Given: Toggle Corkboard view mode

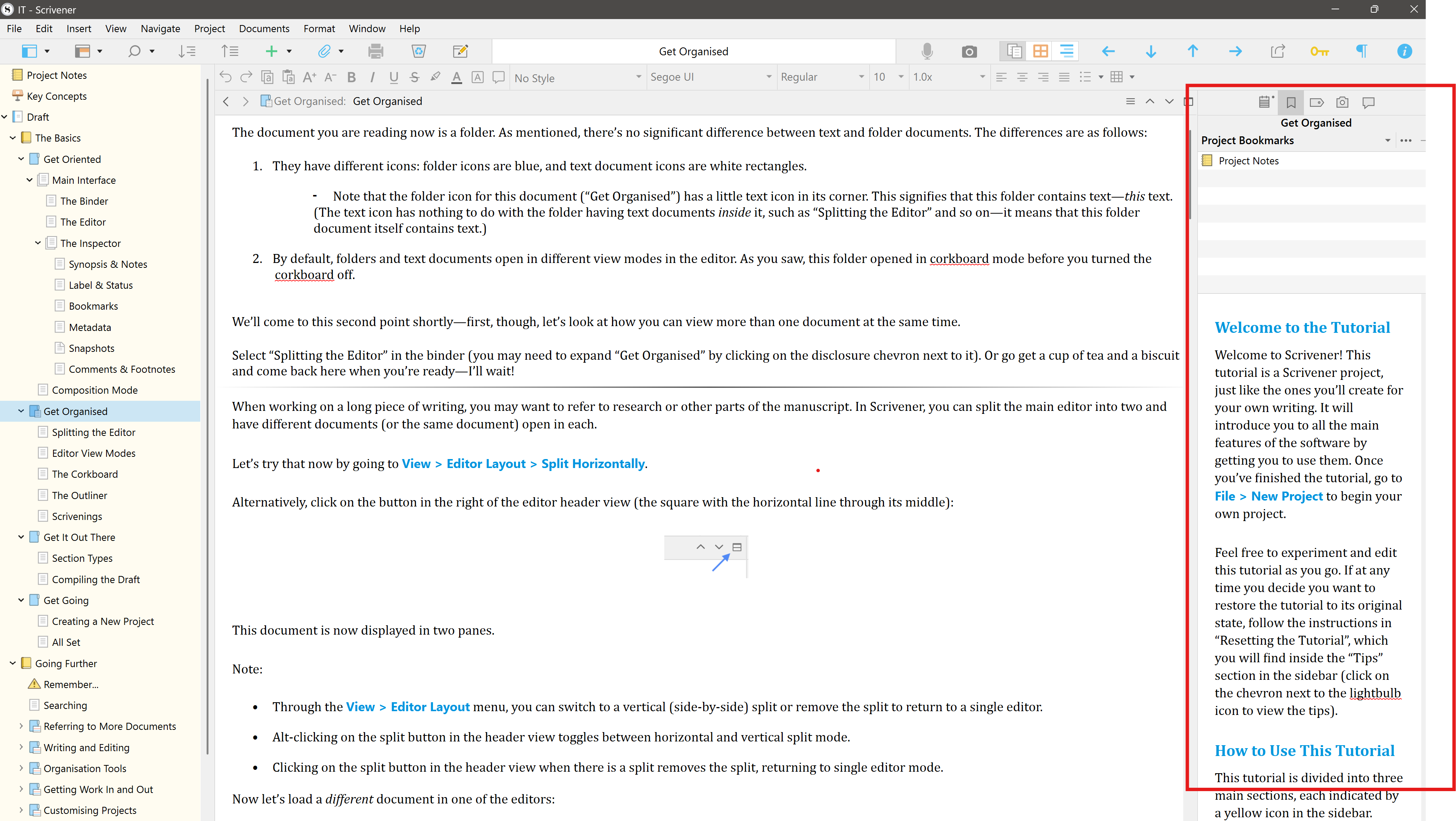Looking at the screenshot, I should coord(1040,52).
